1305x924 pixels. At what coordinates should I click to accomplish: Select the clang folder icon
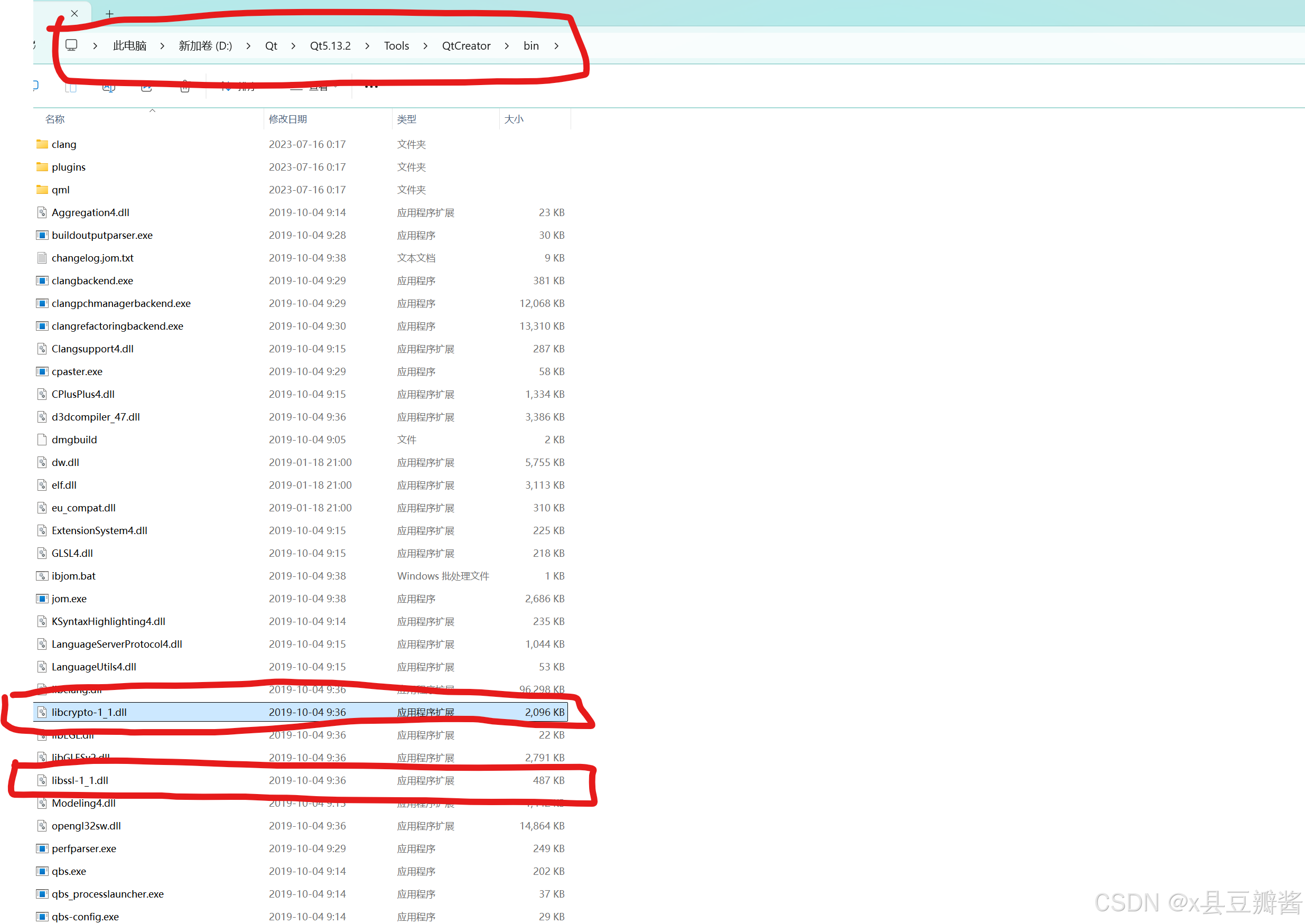pos(42,144)
